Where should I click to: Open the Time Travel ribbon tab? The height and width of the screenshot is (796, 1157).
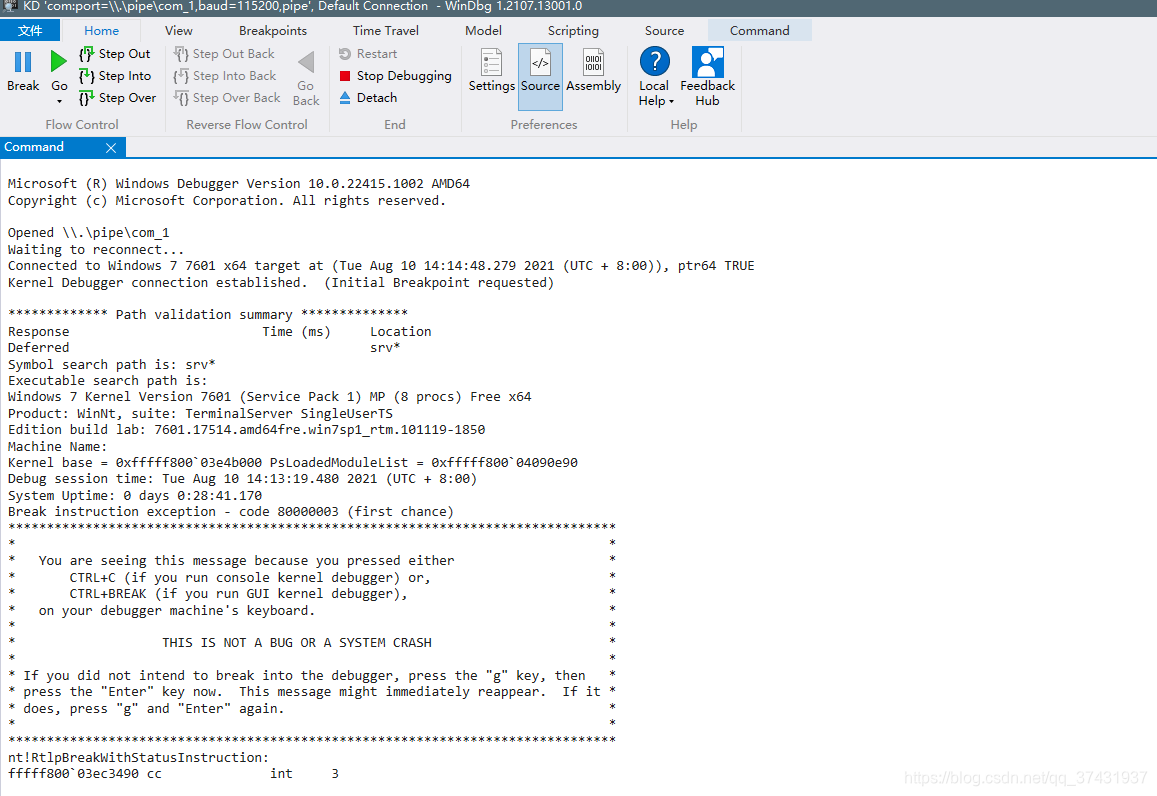[385, 30]
